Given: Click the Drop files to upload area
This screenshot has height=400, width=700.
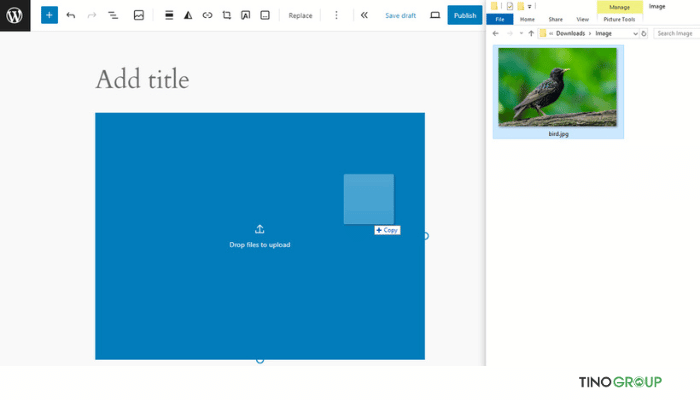Looking at the screenshot, I should click(260, 236).
